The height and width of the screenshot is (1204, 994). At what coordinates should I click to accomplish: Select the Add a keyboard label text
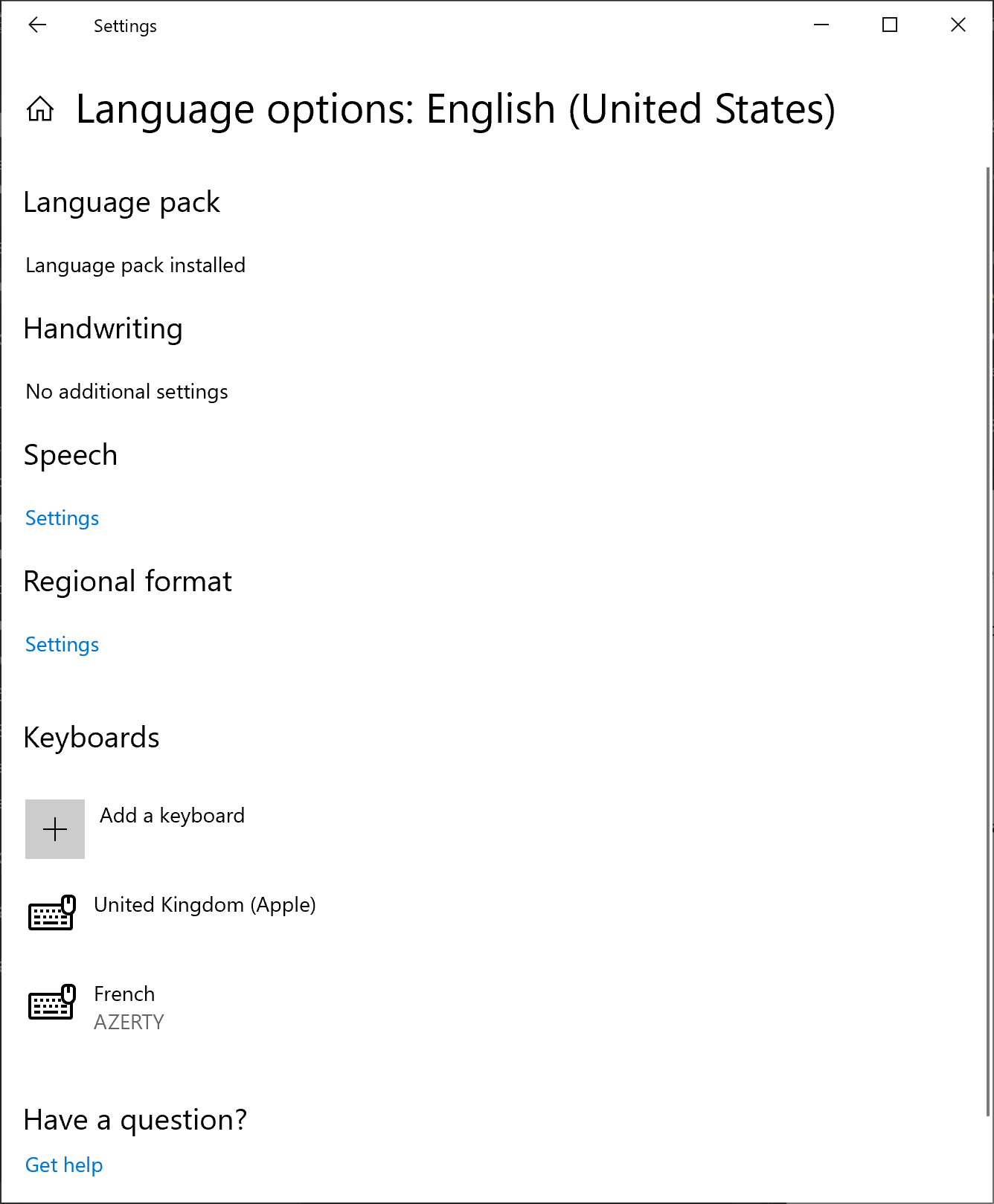pyautogui.click(x=172, y=815)
